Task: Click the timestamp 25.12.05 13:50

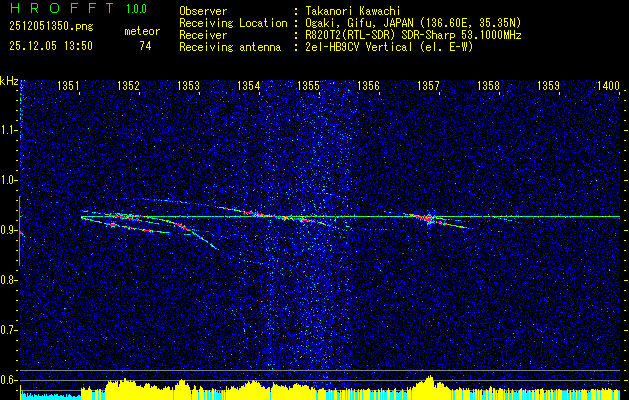Action: pos(51,46)
